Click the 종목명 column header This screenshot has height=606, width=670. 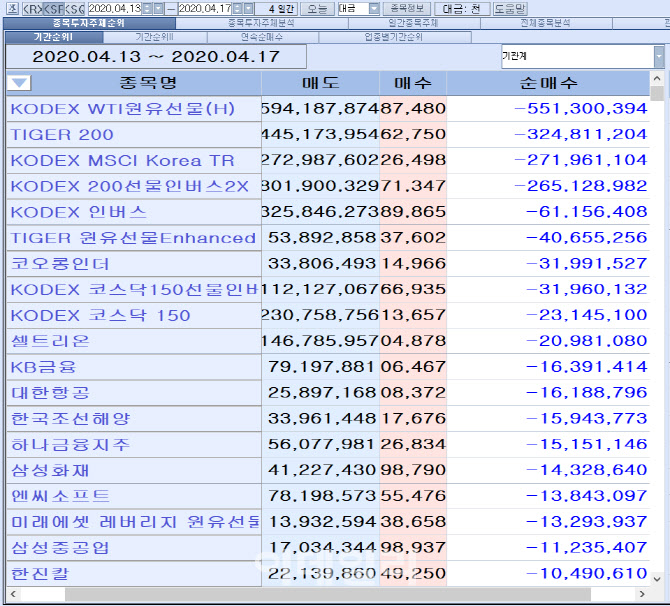148,83
